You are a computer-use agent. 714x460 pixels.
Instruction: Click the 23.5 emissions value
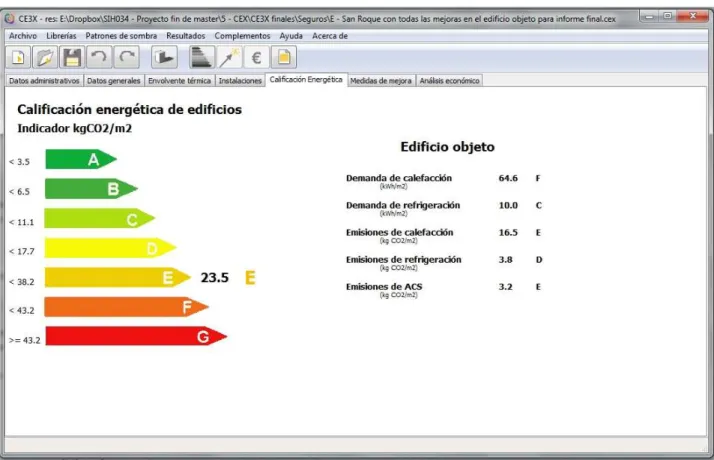(x=214, y=277)
